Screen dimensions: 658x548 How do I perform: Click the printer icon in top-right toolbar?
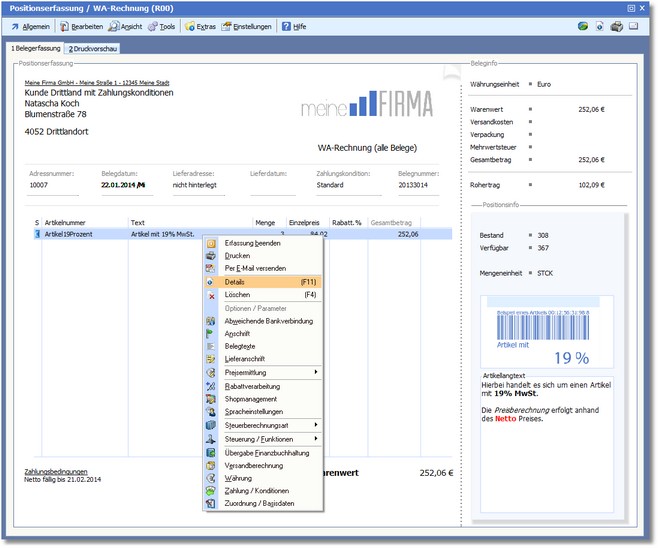point(616,26)
